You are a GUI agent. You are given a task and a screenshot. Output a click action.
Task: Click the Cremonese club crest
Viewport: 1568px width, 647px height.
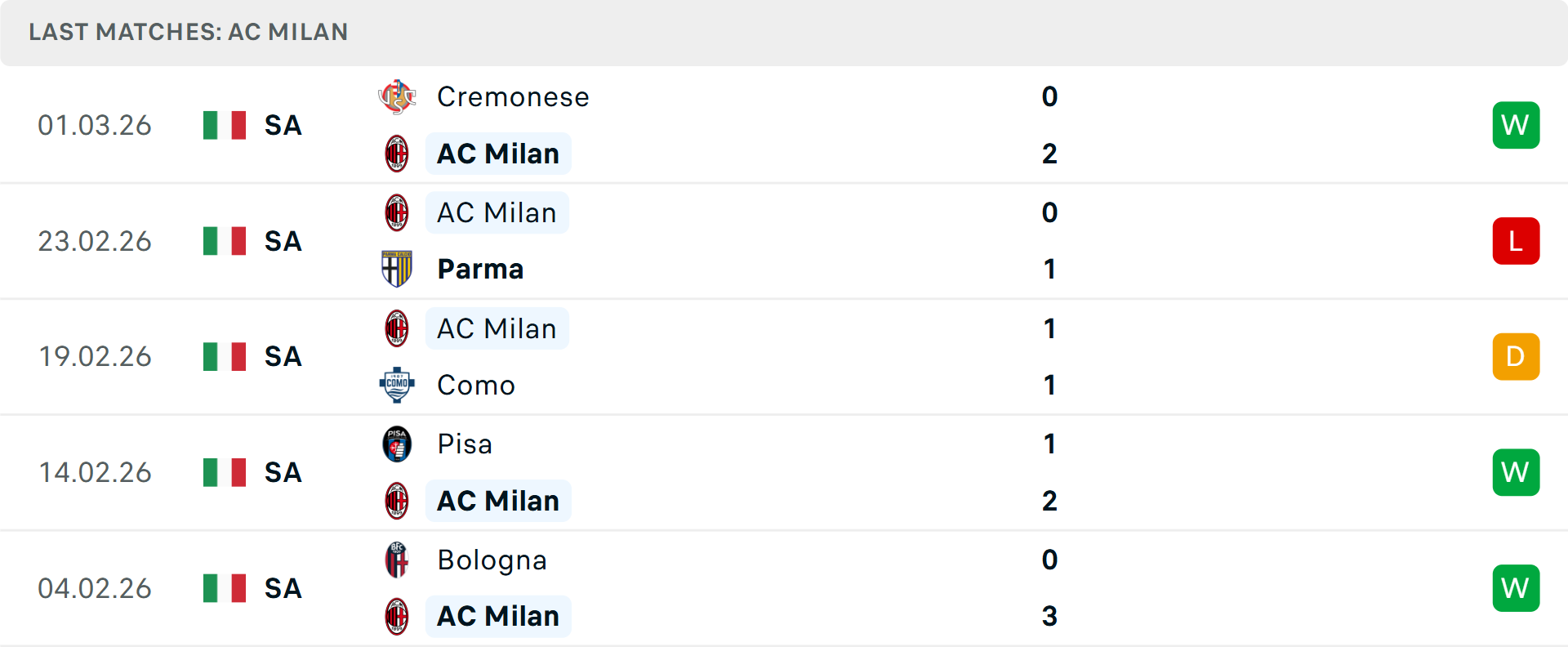point(398,95)
